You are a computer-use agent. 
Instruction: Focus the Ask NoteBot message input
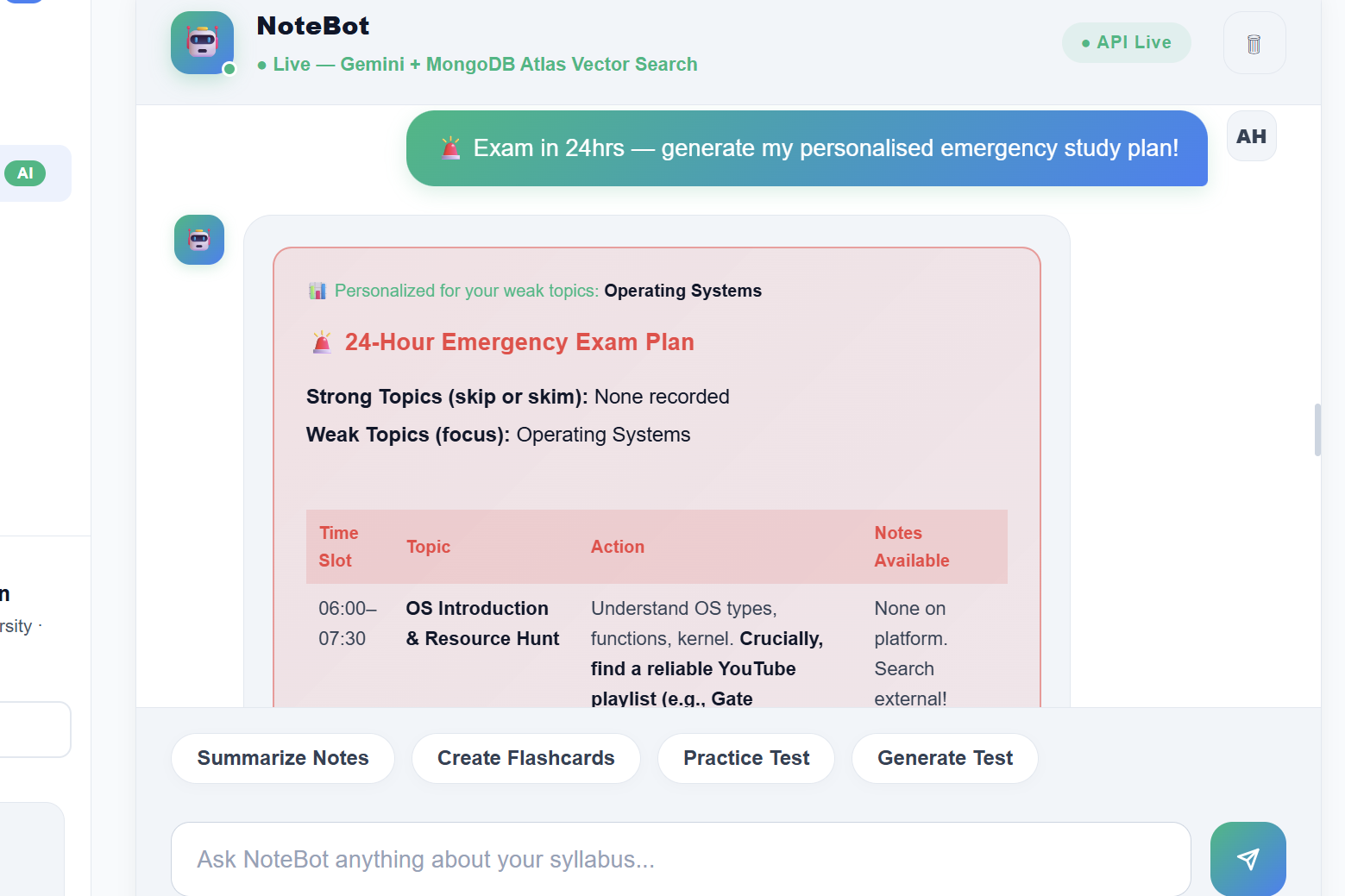click(681, 859)
